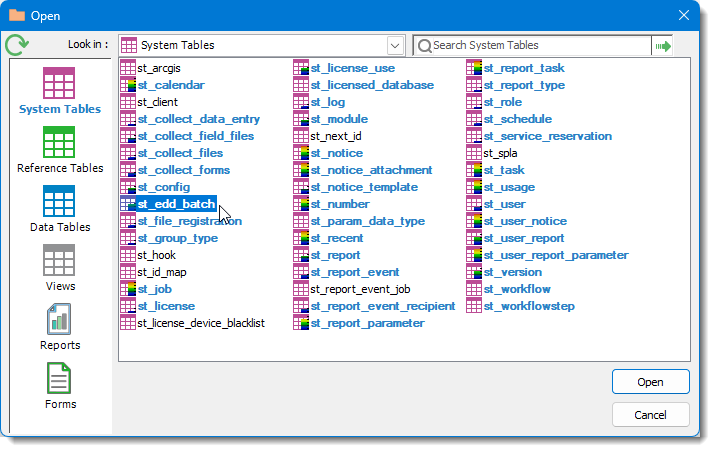The width and height of the screenshot is (715, 452).
Task: Click the Open button
Action: [x=650, y=382]
